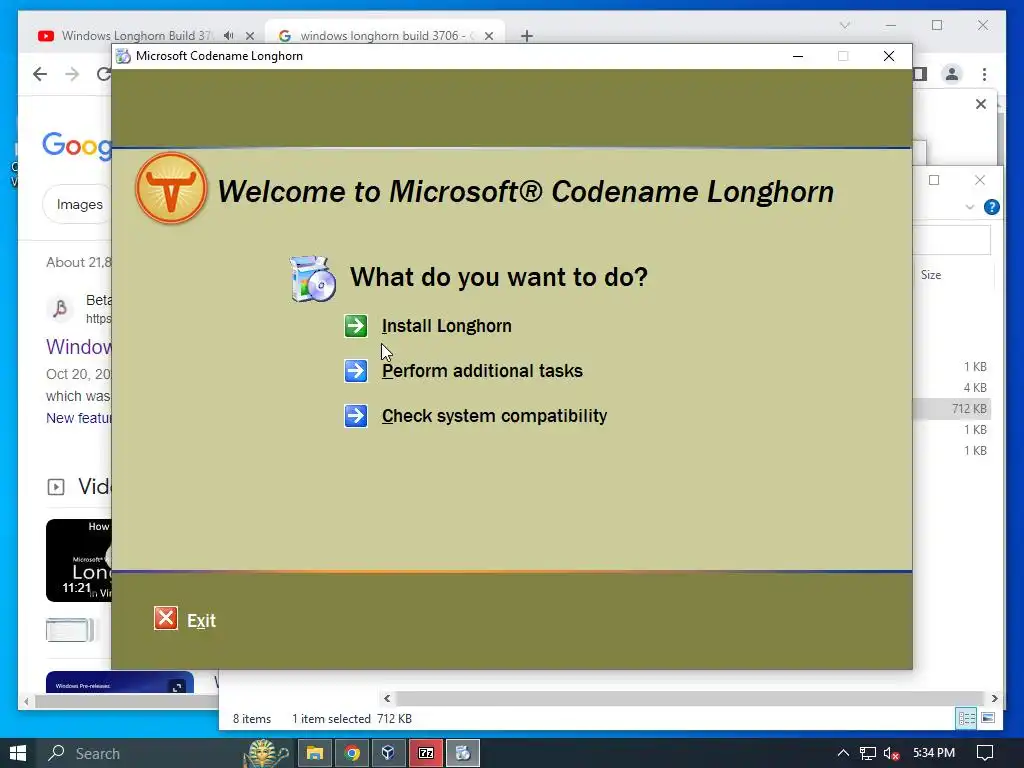
Task: Expand the File Explorer ribbon chevron
Action: (x=970, y=207)
